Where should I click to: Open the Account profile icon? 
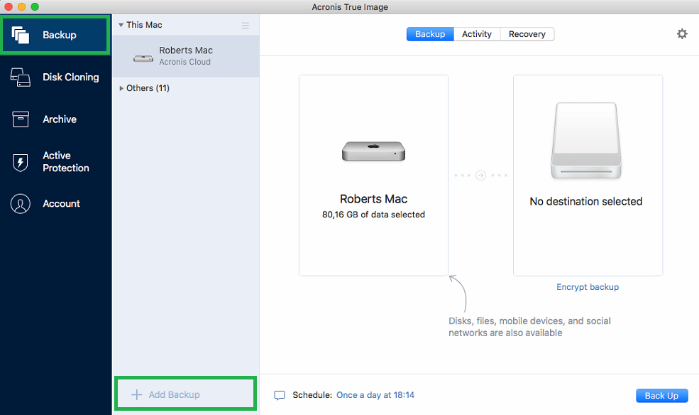coord(21,204)
